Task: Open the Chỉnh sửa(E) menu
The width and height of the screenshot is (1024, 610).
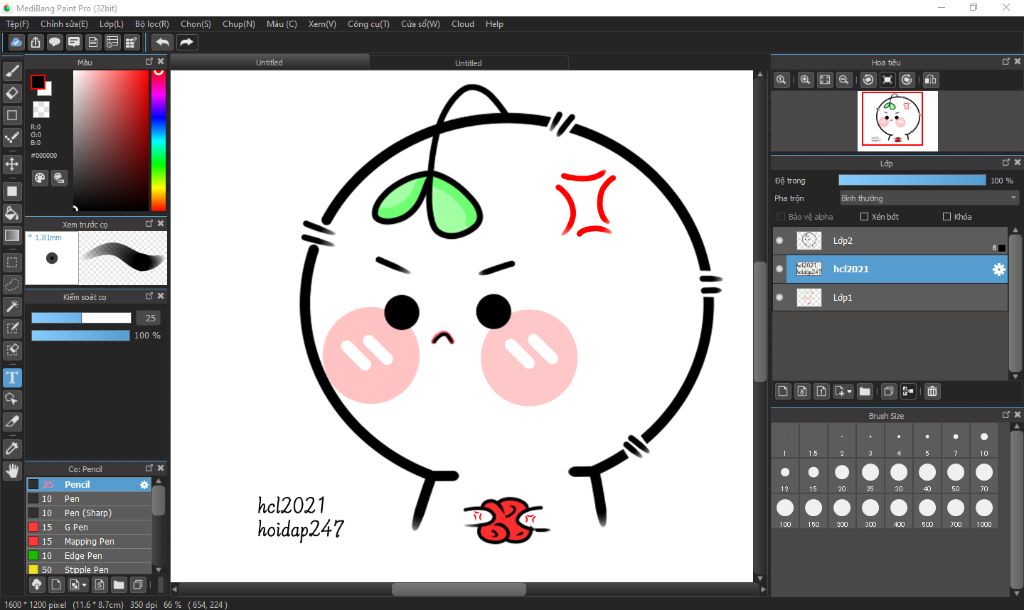Action: coord(64,24)
